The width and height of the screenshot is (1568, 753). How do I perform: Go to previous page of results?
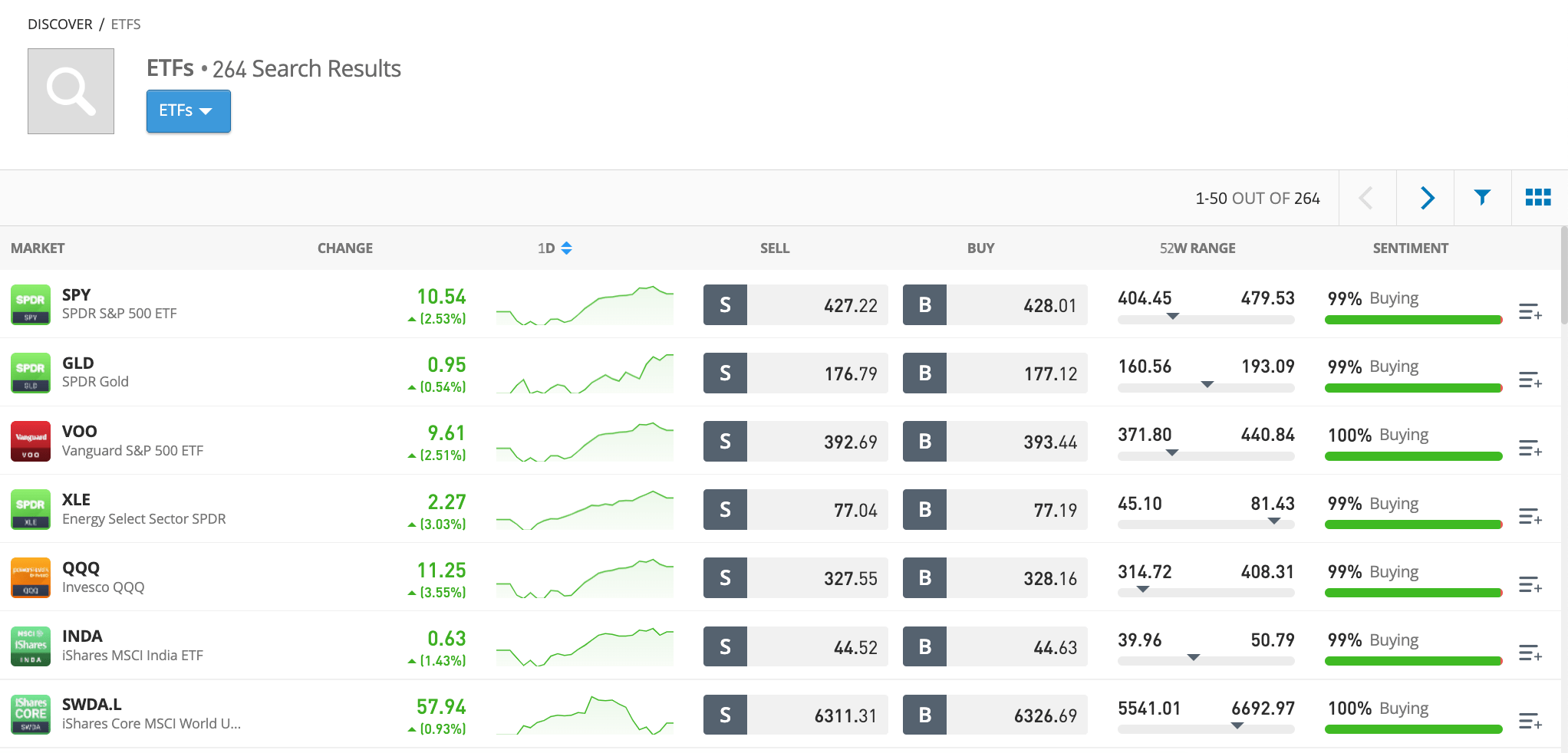pyautogui.click(x=1368, y=198)
